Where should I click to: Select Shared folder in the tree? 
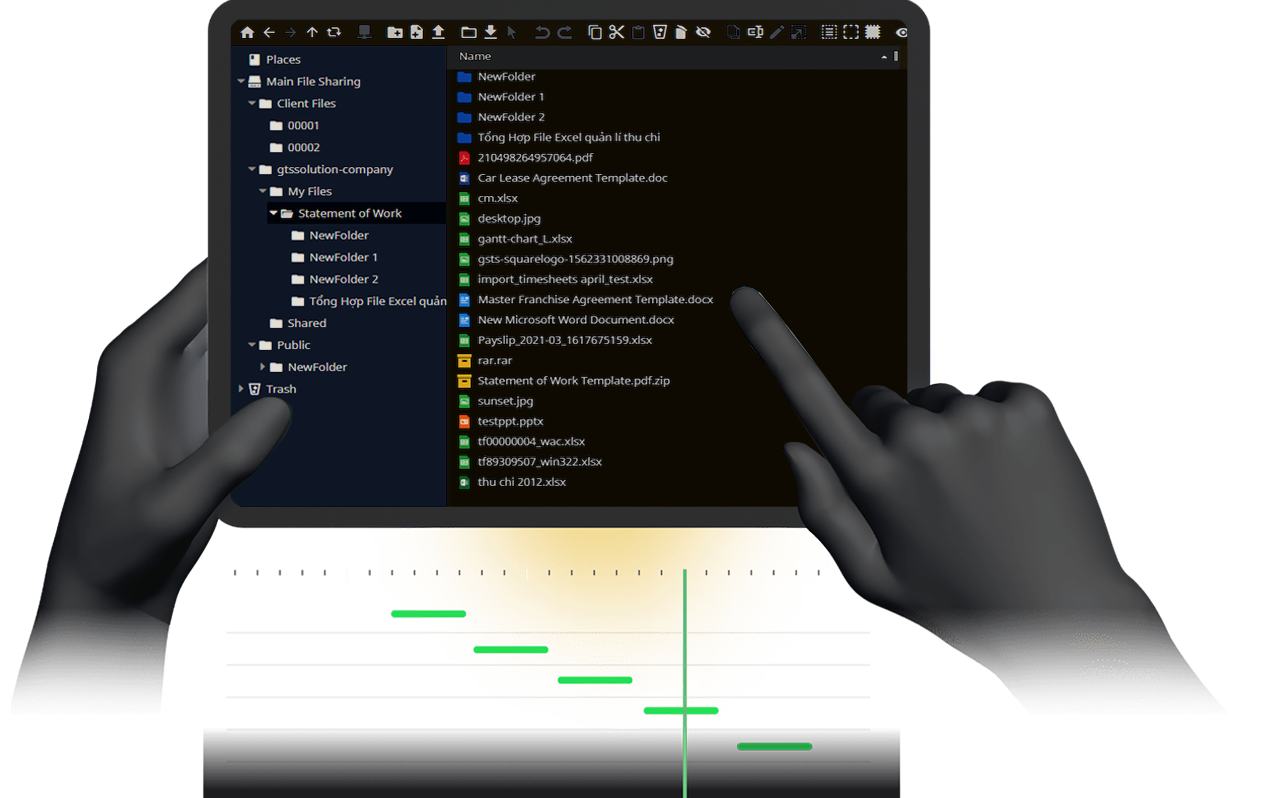click(306, 323)
